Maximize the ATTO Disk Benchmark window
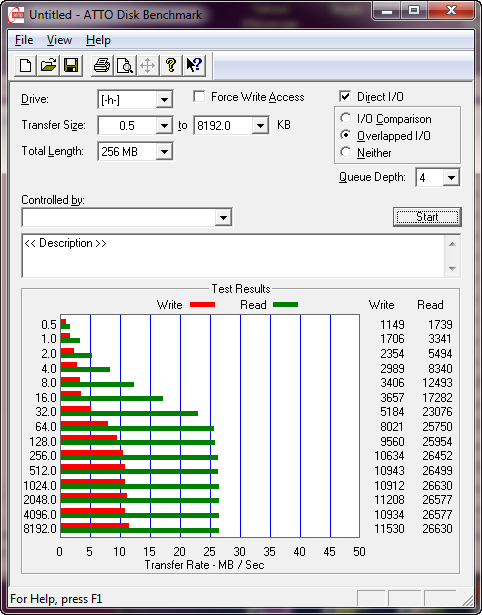The image size is (482, 615). click(x=414, y=11)
